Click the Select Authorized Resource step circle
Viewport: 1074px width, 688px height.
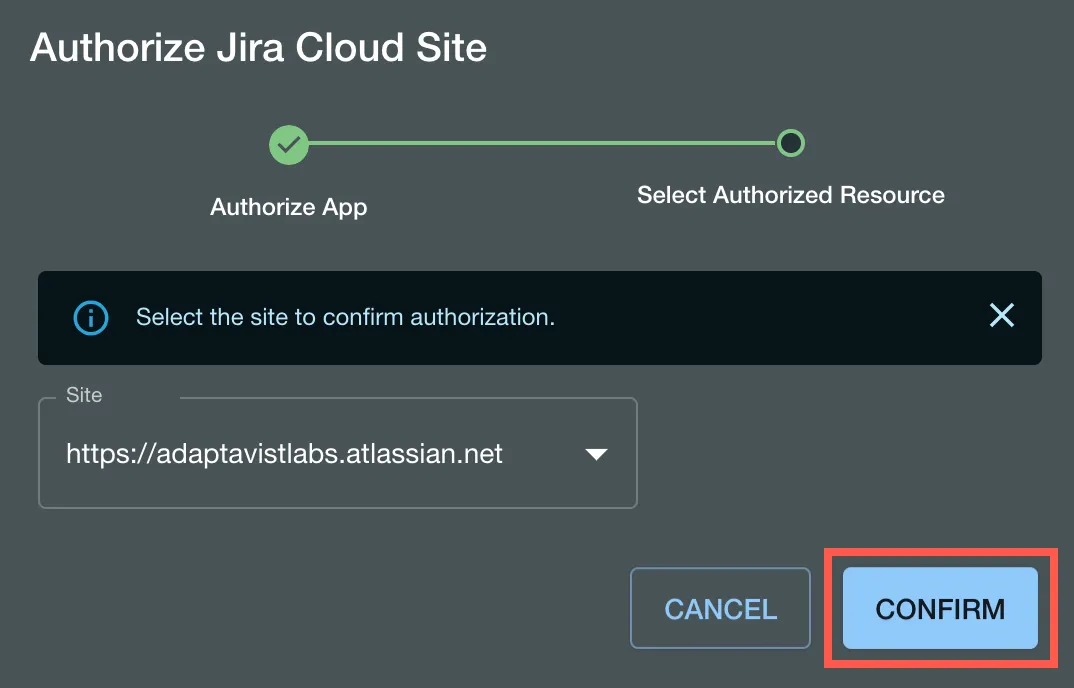coord(790,143)
